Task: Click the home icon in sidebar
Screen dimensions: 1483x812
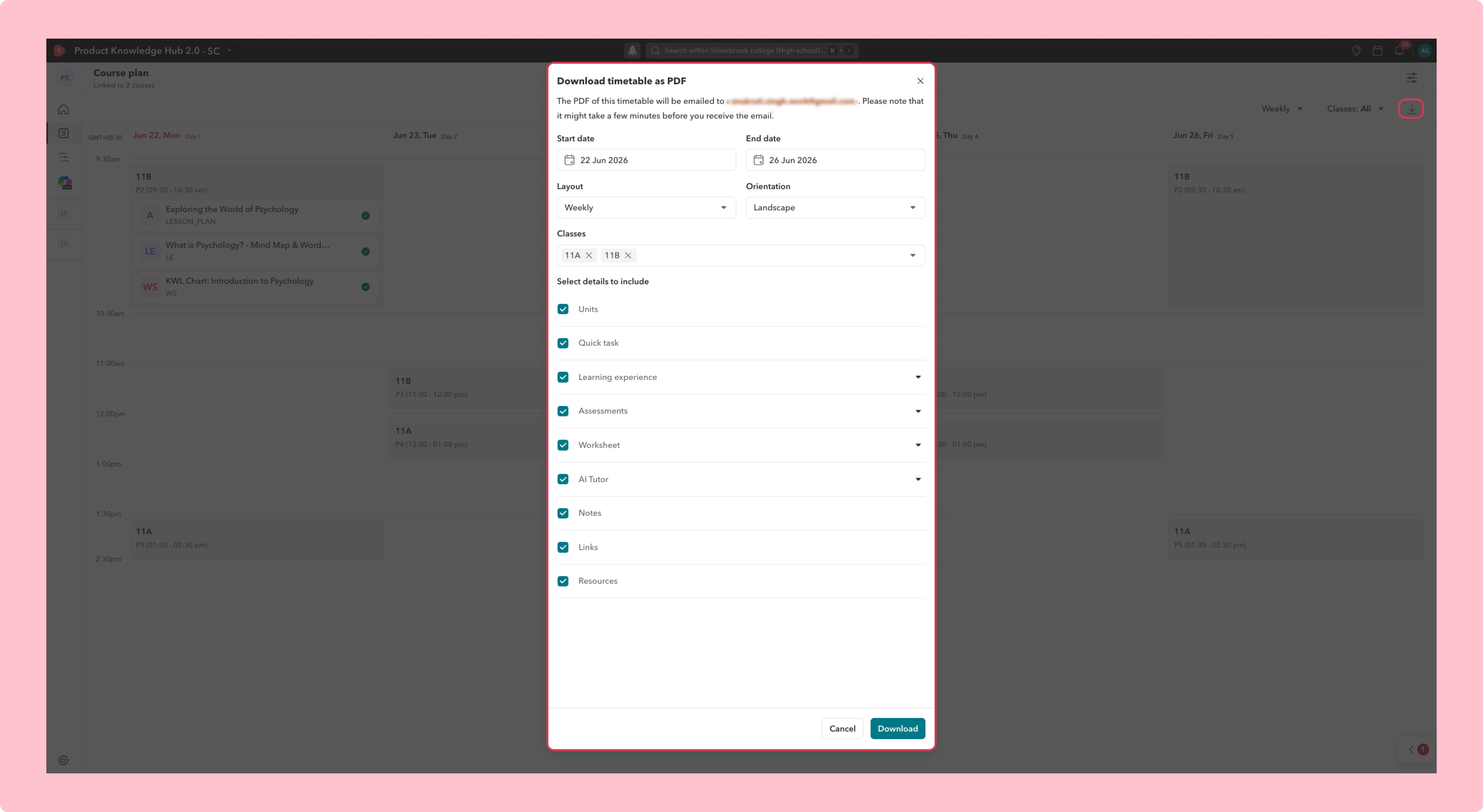Action: point(63,109)
